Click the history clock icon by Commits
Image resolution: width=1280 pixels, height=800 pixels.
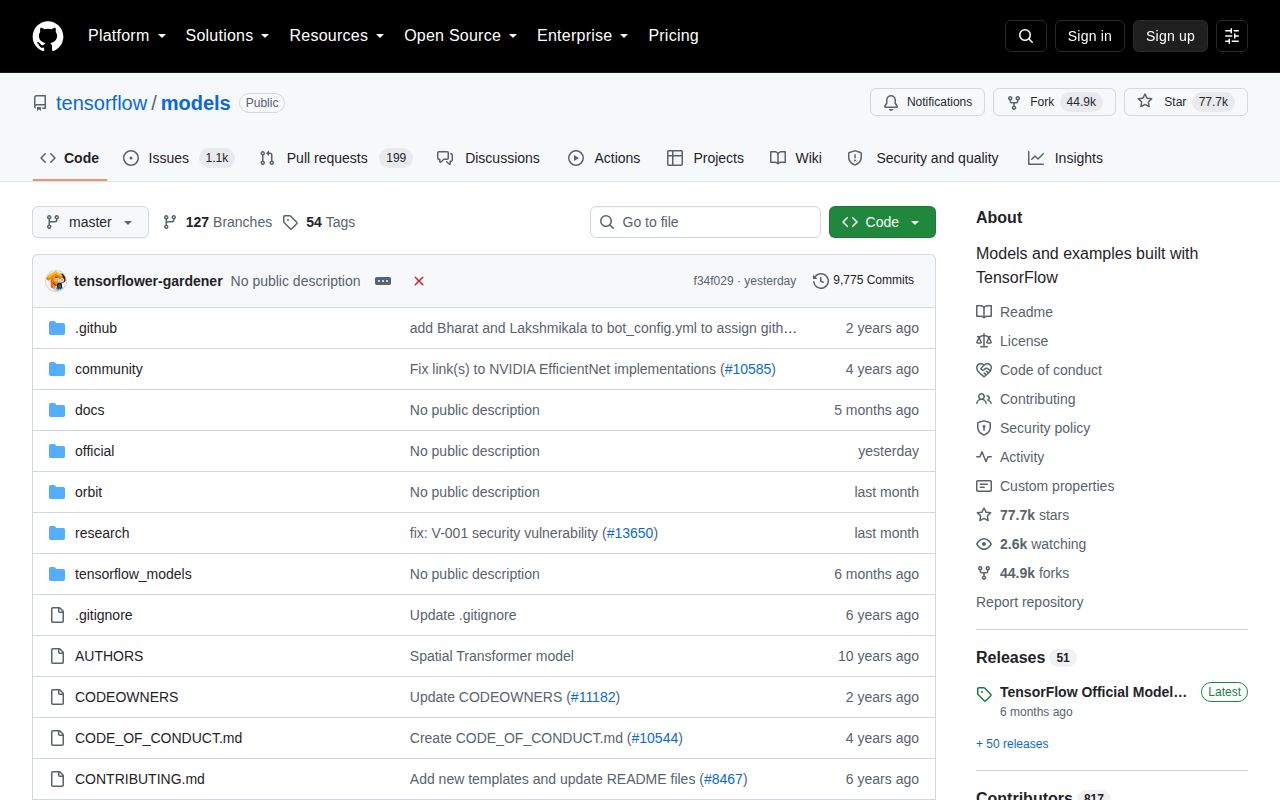coord(821,281)
